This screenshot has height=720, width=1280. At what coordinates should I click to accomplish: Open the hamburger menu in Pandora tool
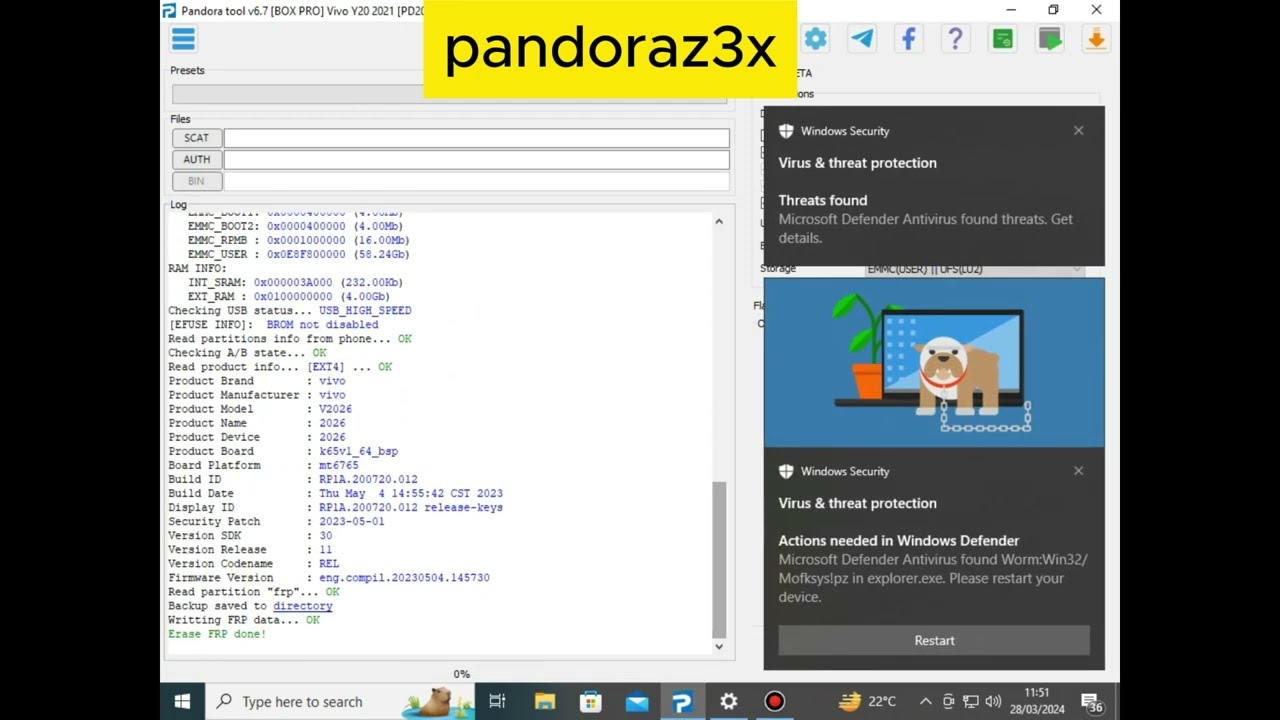(x=183, y=39)
